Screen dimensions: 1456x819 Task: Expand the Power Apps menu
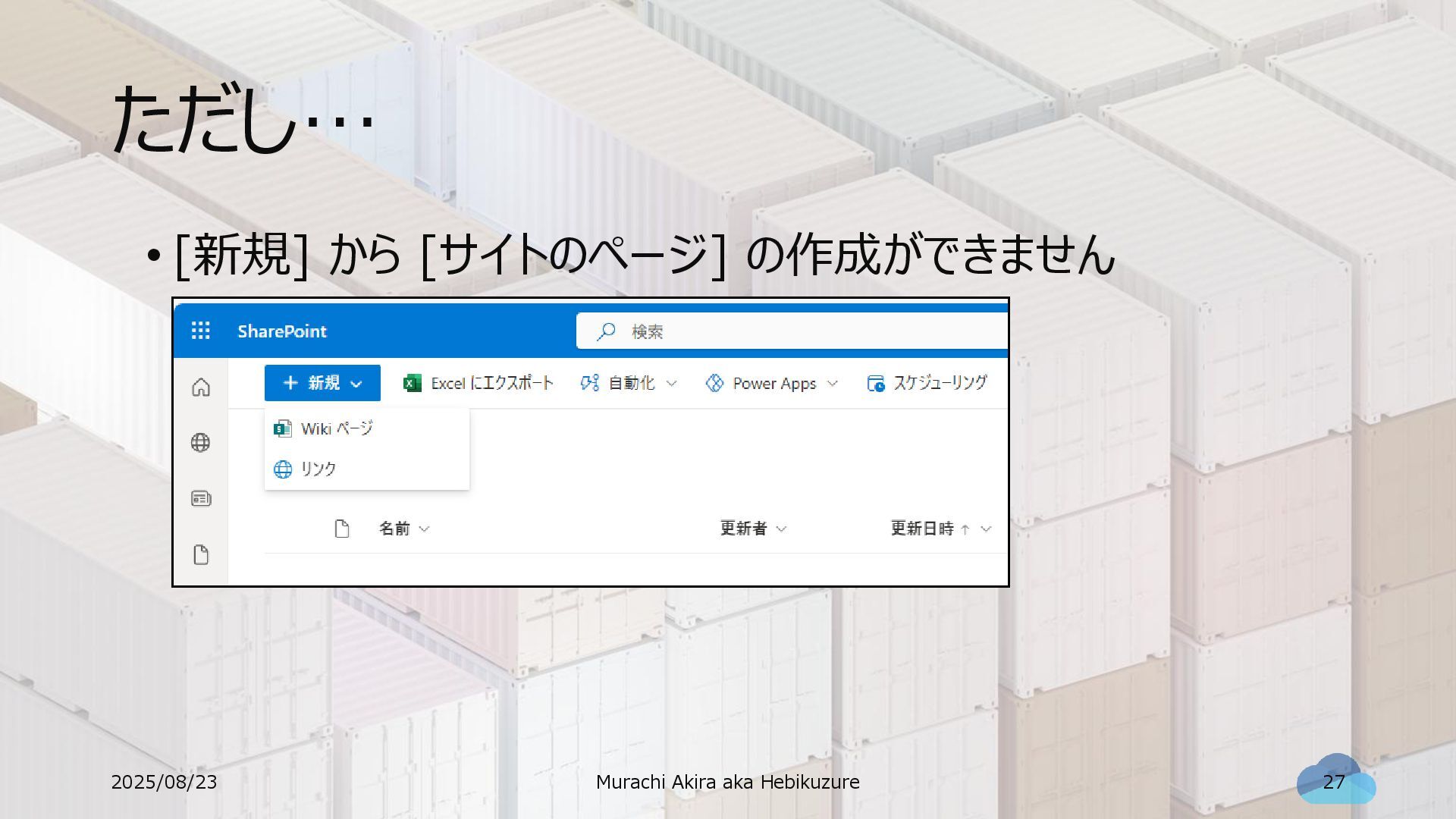pos(771,383)
